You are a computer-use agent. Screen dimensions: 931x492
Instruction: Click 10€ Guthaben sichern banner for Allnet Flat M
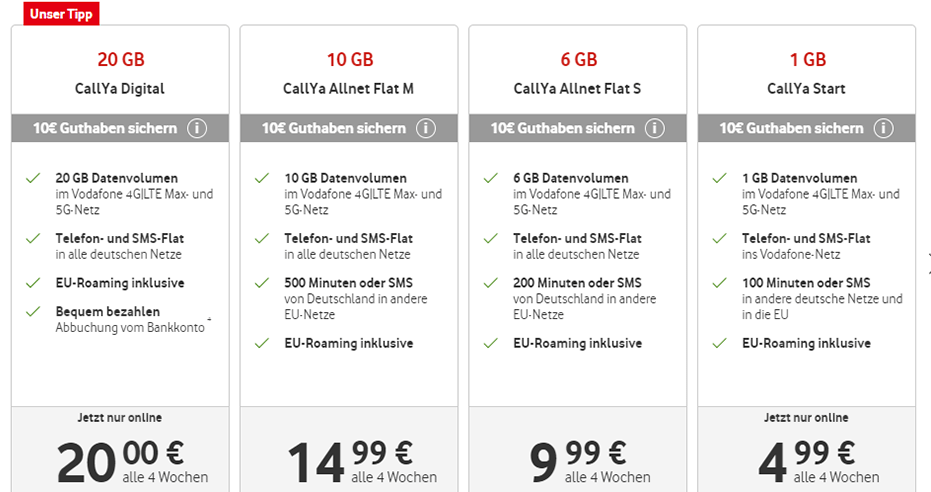(x=349, y=128)
